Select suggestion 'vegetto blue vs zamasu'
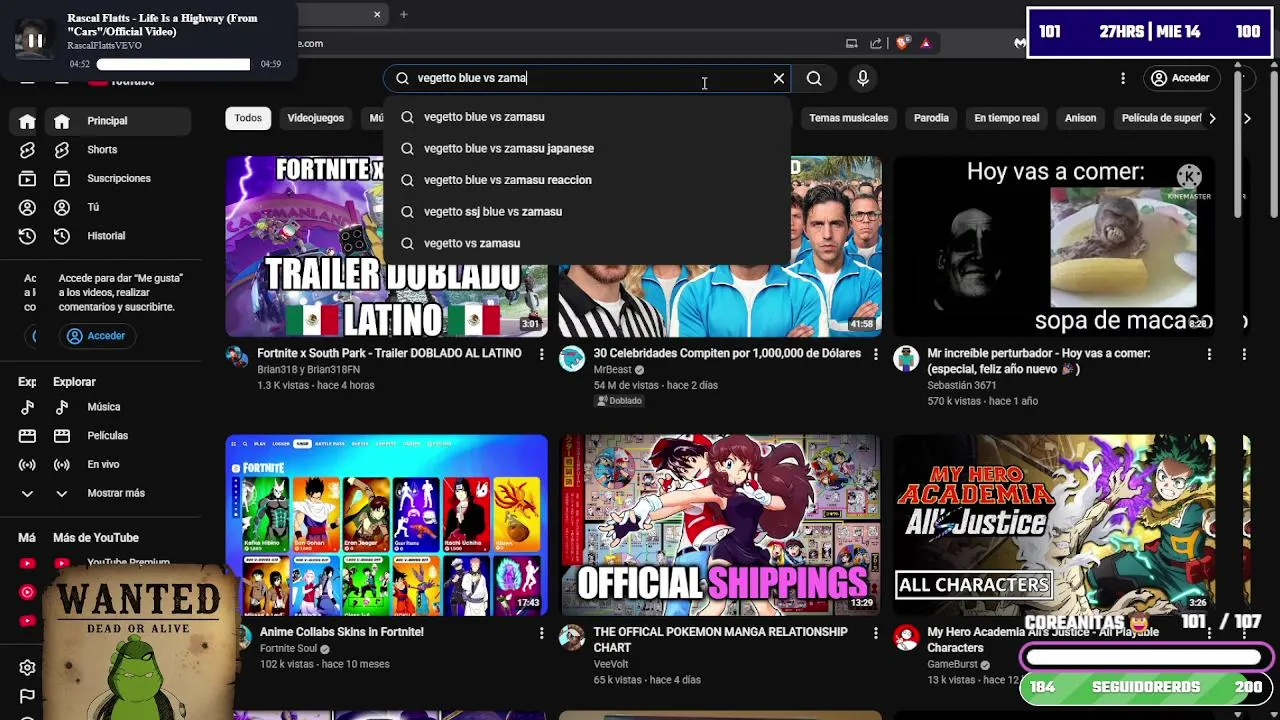Image resolution: width=1280 pixels, height=720 pixels. (x=587, y=117)
